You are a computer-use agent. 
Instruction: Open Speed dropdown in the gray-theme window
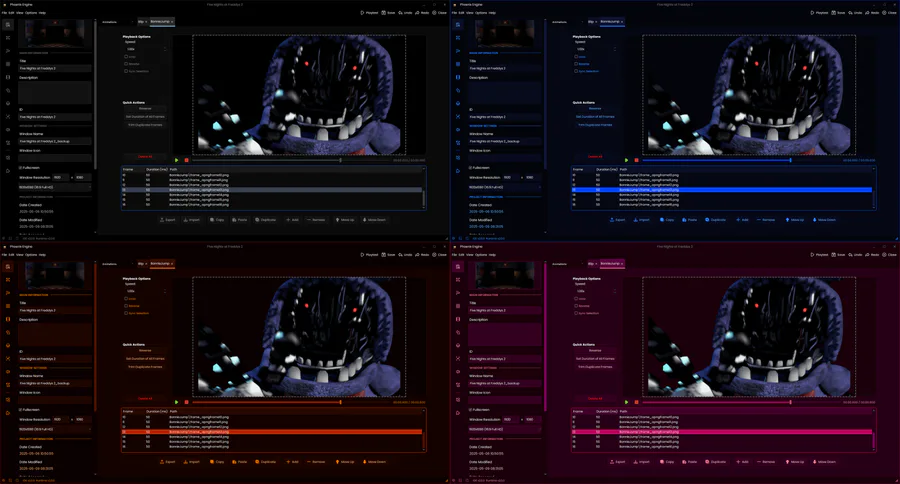[x=146, y=49]
